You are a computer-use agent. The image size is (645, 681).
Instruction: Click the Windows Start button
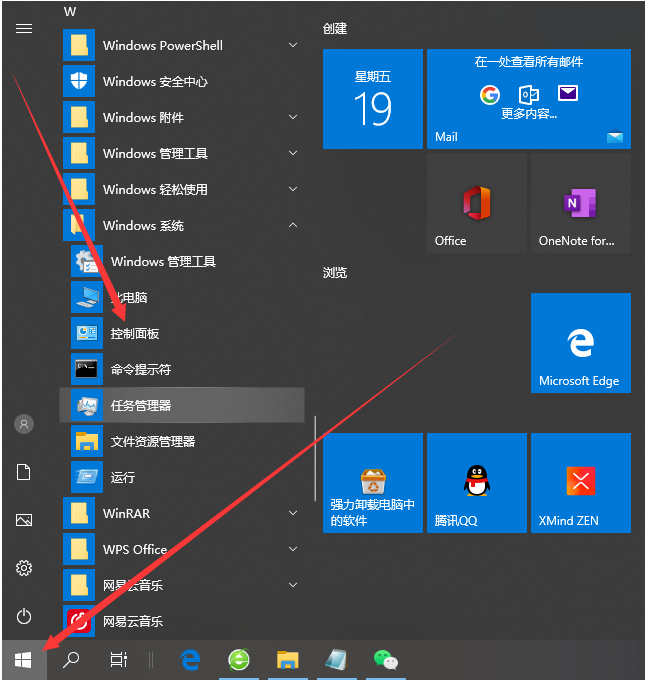click(x=23, y=660)
